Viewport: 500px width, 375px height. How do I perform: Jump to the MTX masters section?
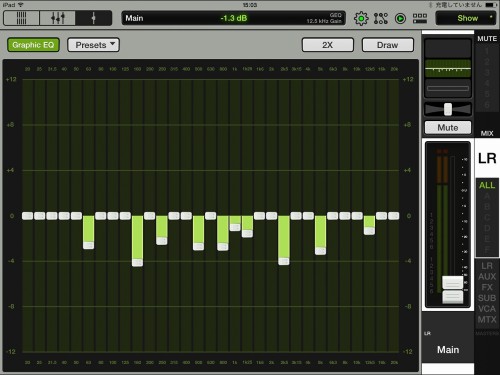point(487,320)
